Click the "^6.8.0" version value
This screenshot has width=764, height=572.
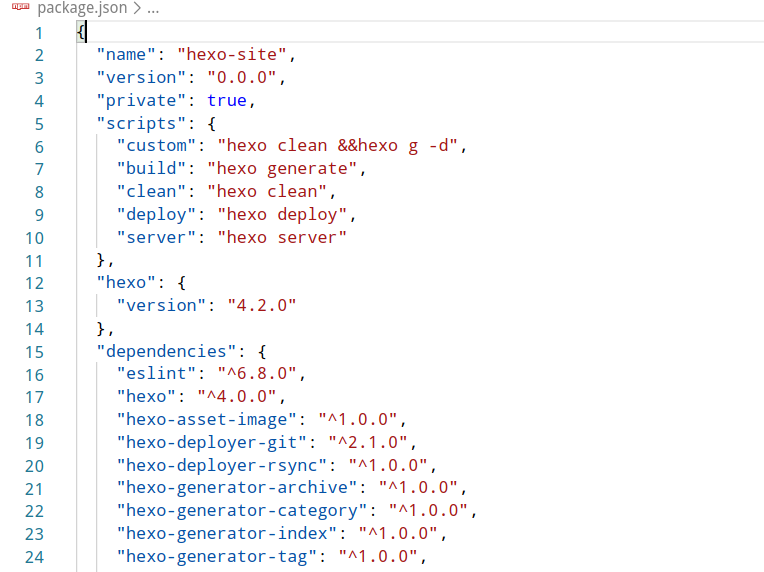tap(257, 374)
